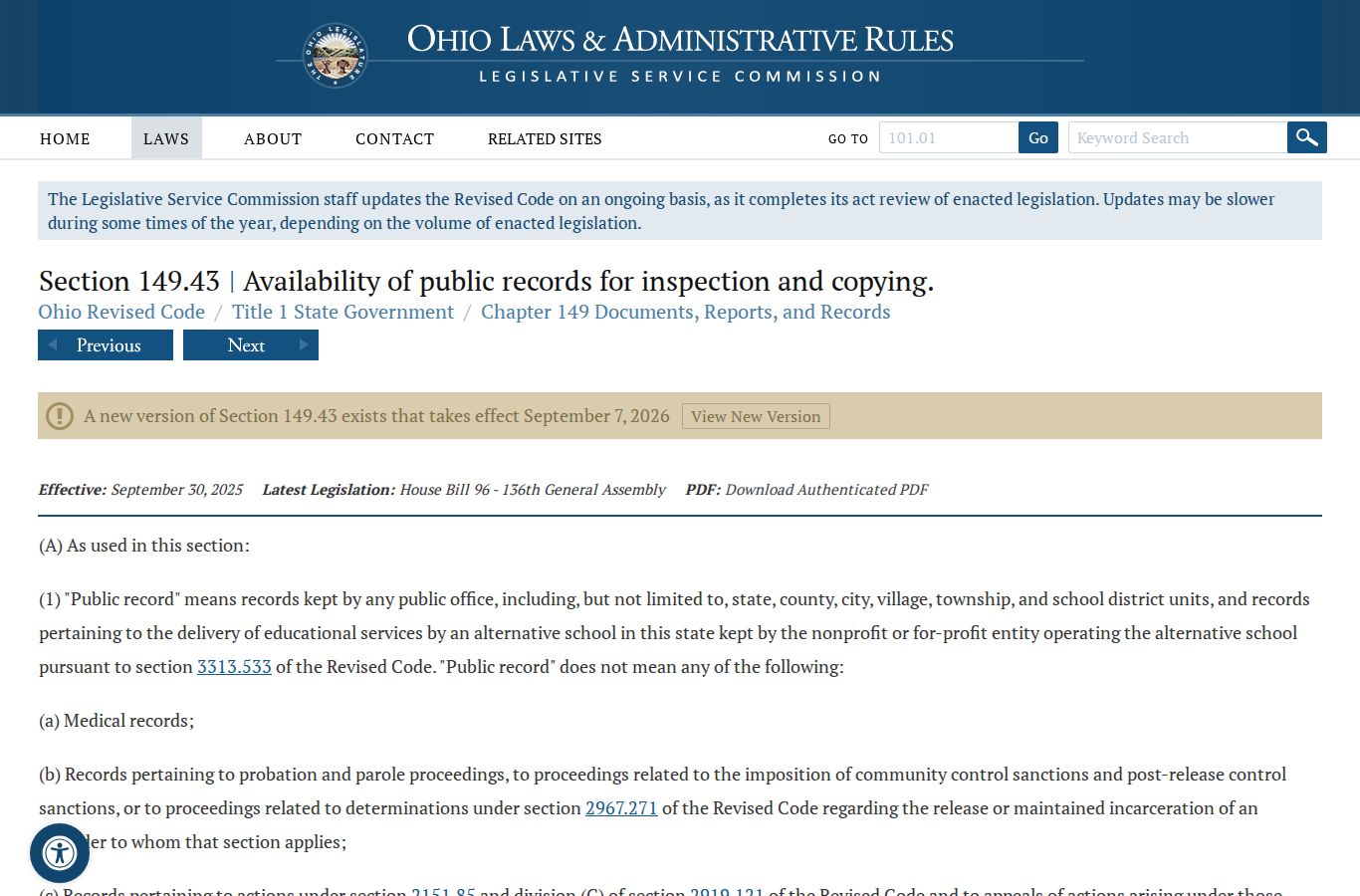The image size is (1360, 896).
Task: Open the Ohio Revised Code breadcrumb link
Action: coord(121,312)
